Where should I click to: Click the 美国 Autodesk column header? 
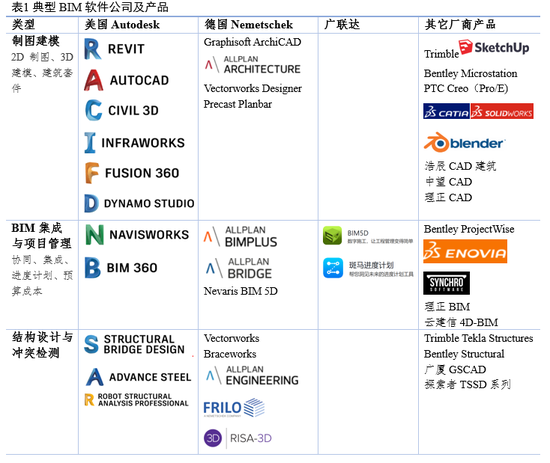tap(122, 25)
